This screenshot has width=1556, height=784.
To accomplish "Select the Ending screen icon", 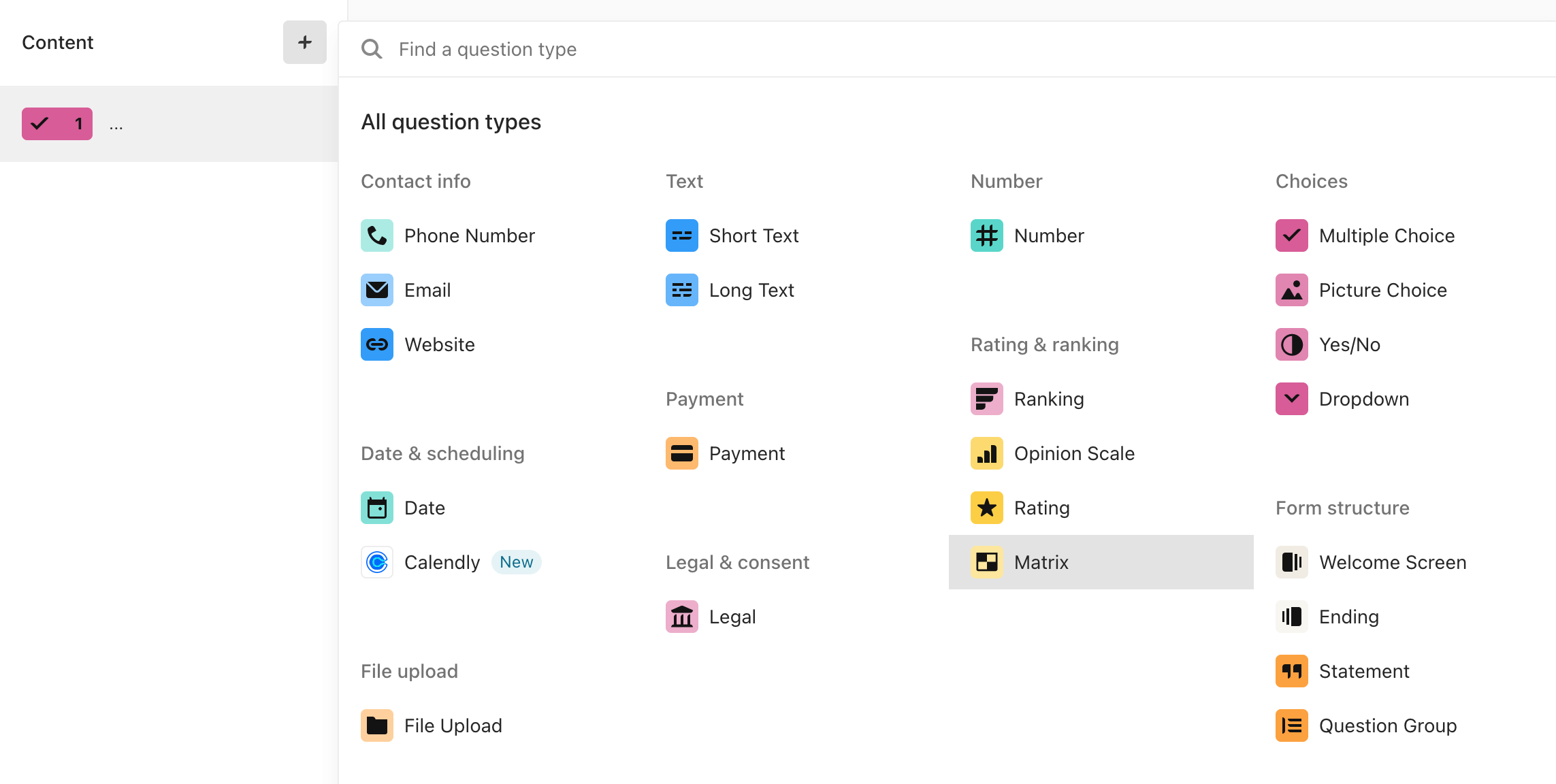I will point(1292,617).
